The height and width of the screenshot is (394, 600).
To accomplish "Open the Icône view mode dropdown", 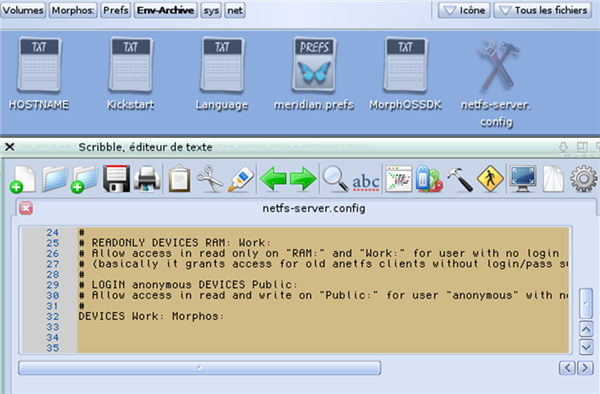I will (465, 10).
